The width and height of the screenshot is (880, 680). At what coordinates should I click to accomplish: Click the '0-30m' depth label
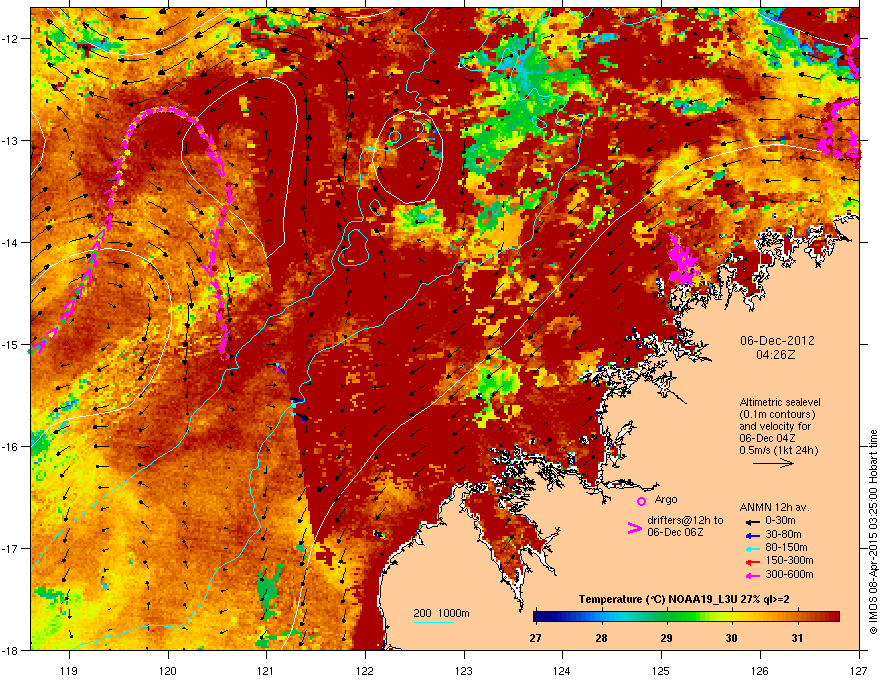[x=780, y=521]
